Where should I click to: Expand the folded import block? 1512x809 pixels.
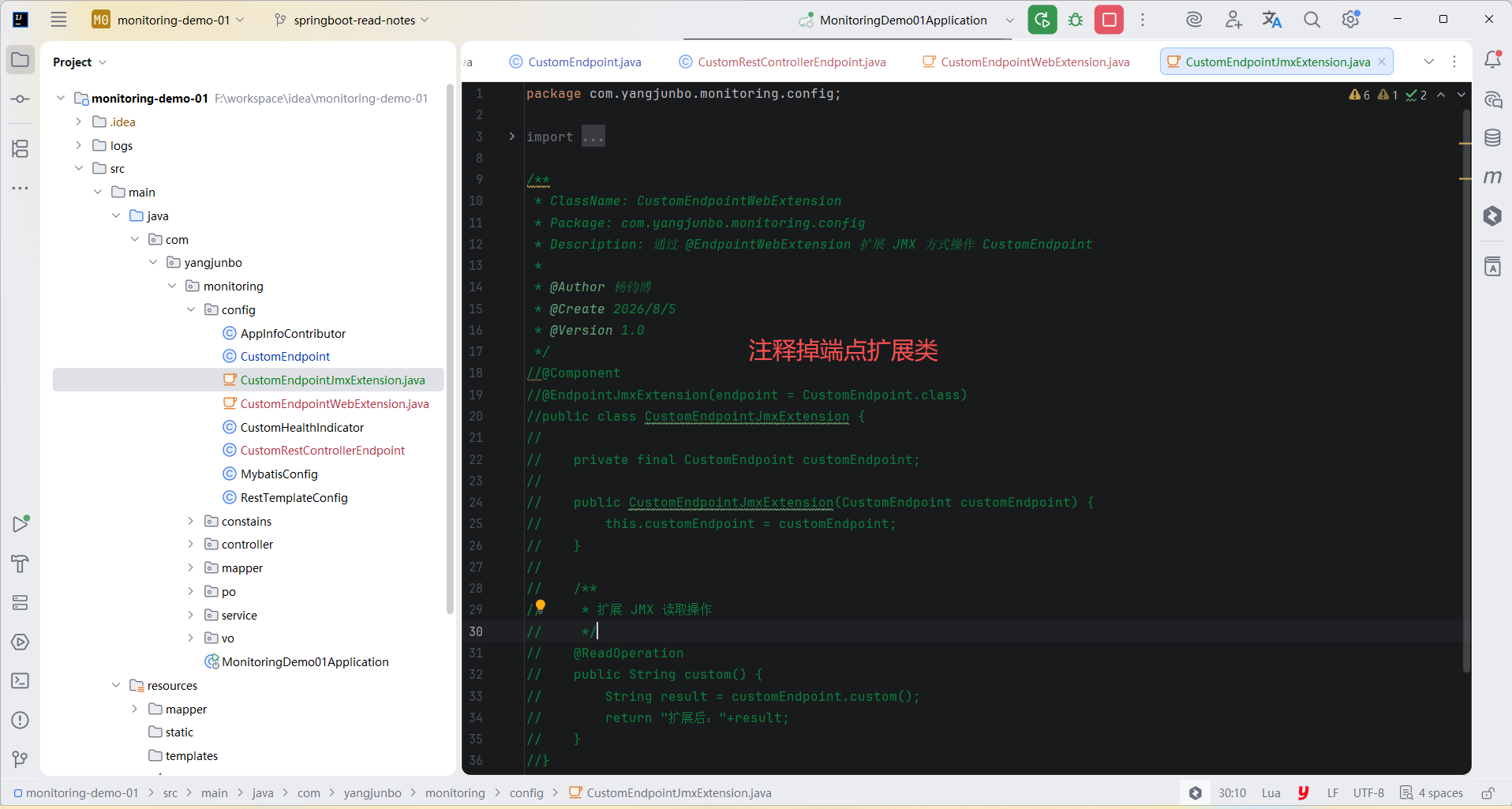512,137
